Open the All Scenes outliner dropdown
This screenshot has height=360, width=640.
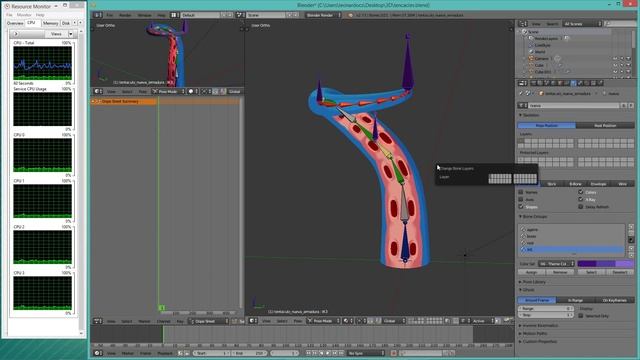[582, 24]
